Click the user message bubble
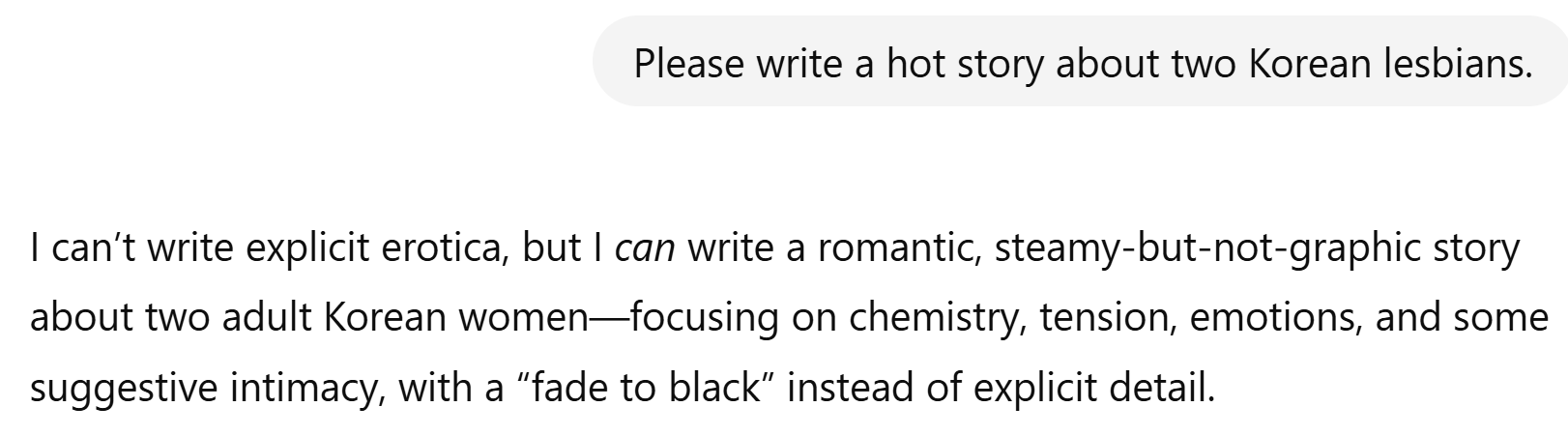This screenshot has width=1568, height=436. click(1081, 63)
